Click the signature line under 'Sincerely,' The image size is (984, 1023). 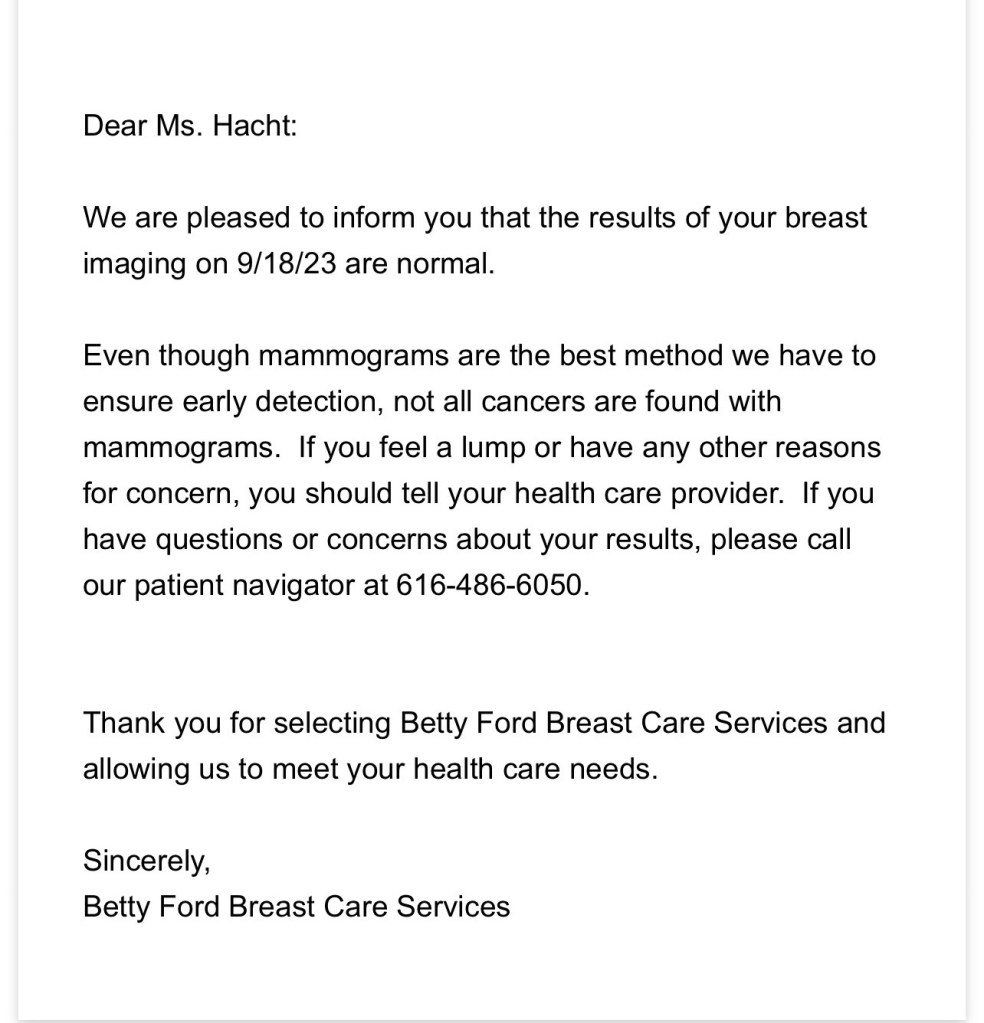click(x=296, y=906)
